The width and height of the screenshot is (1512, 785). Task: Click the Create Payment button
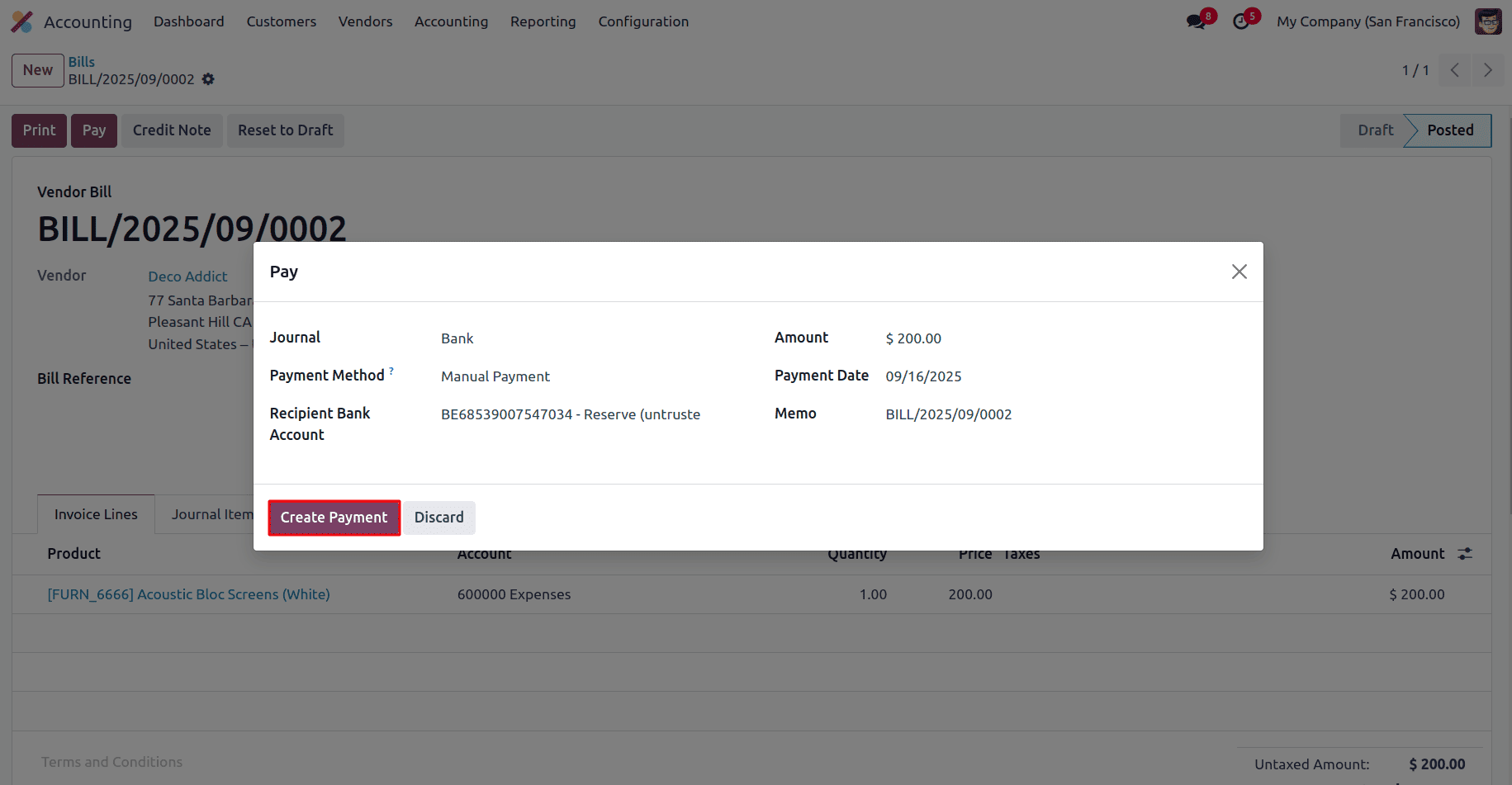[x=334, y=518]
